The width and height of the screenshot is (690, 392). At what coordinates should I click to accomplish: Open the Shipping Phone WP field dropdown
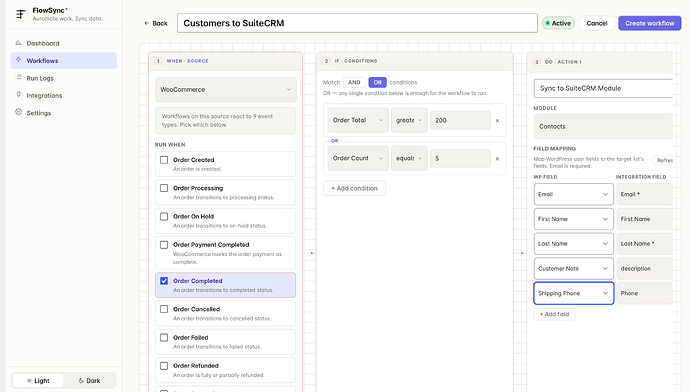tap(573, 293)
